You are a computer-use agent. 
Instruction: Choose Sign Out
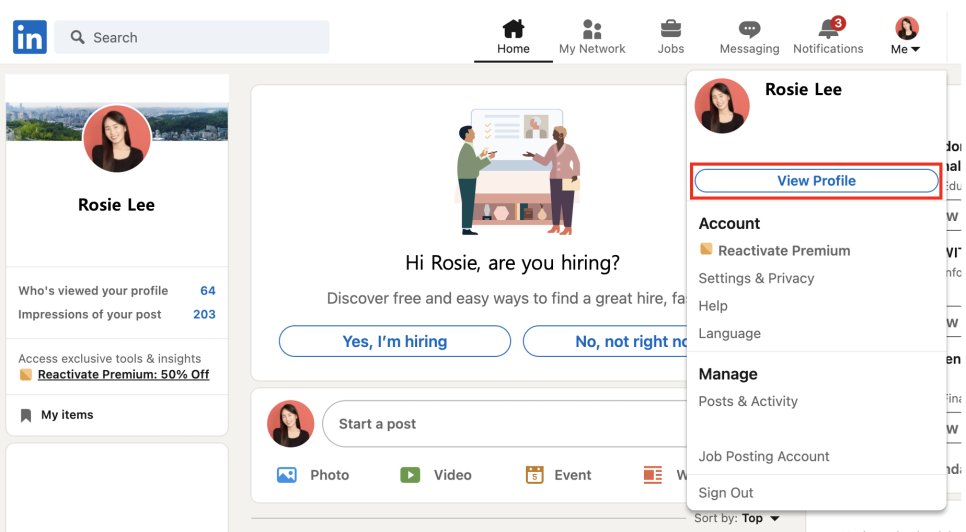tap(726, 493)
